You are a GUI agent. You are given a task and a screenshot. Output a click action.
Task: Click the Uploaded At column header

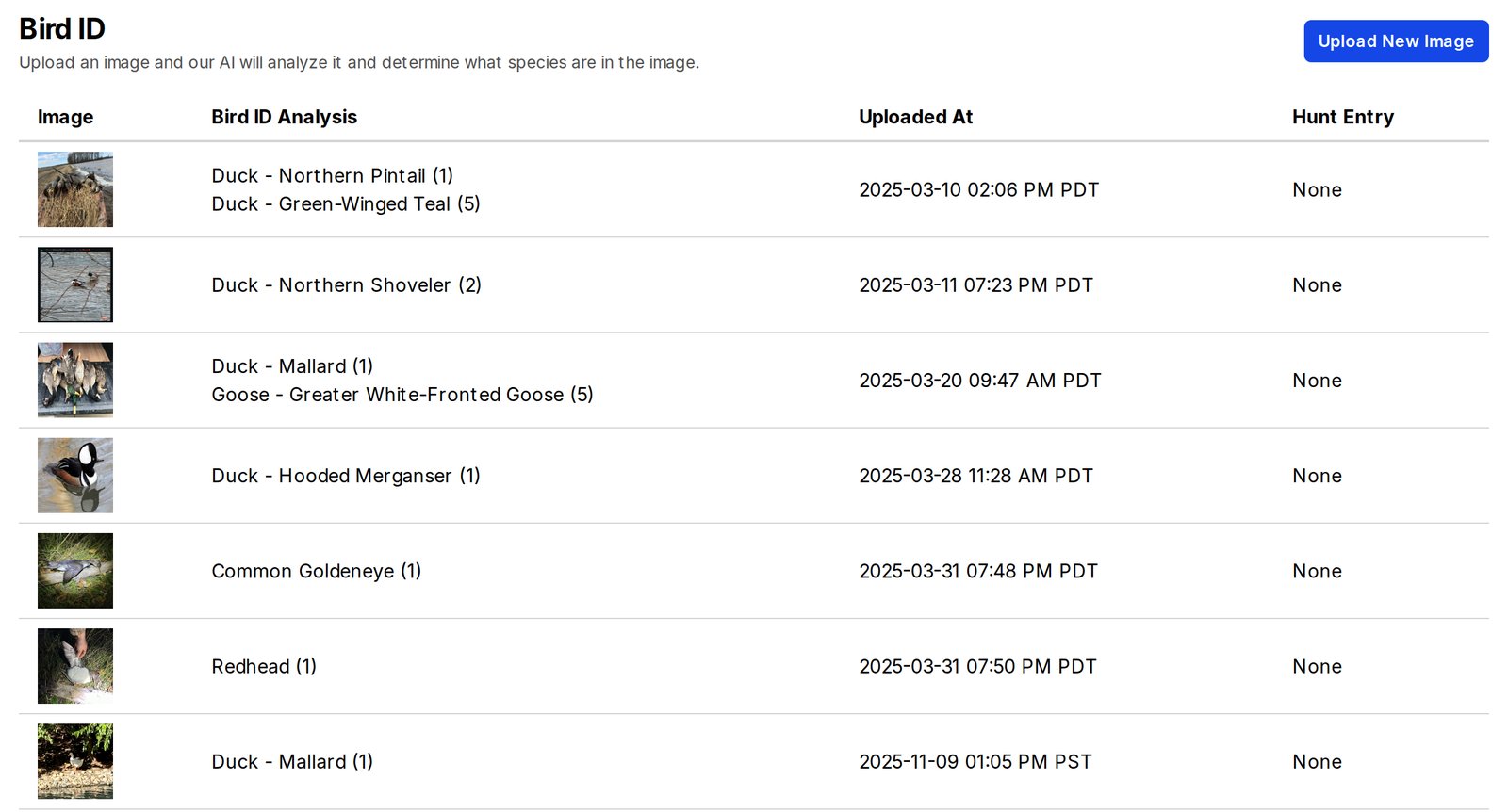point(916,117)
